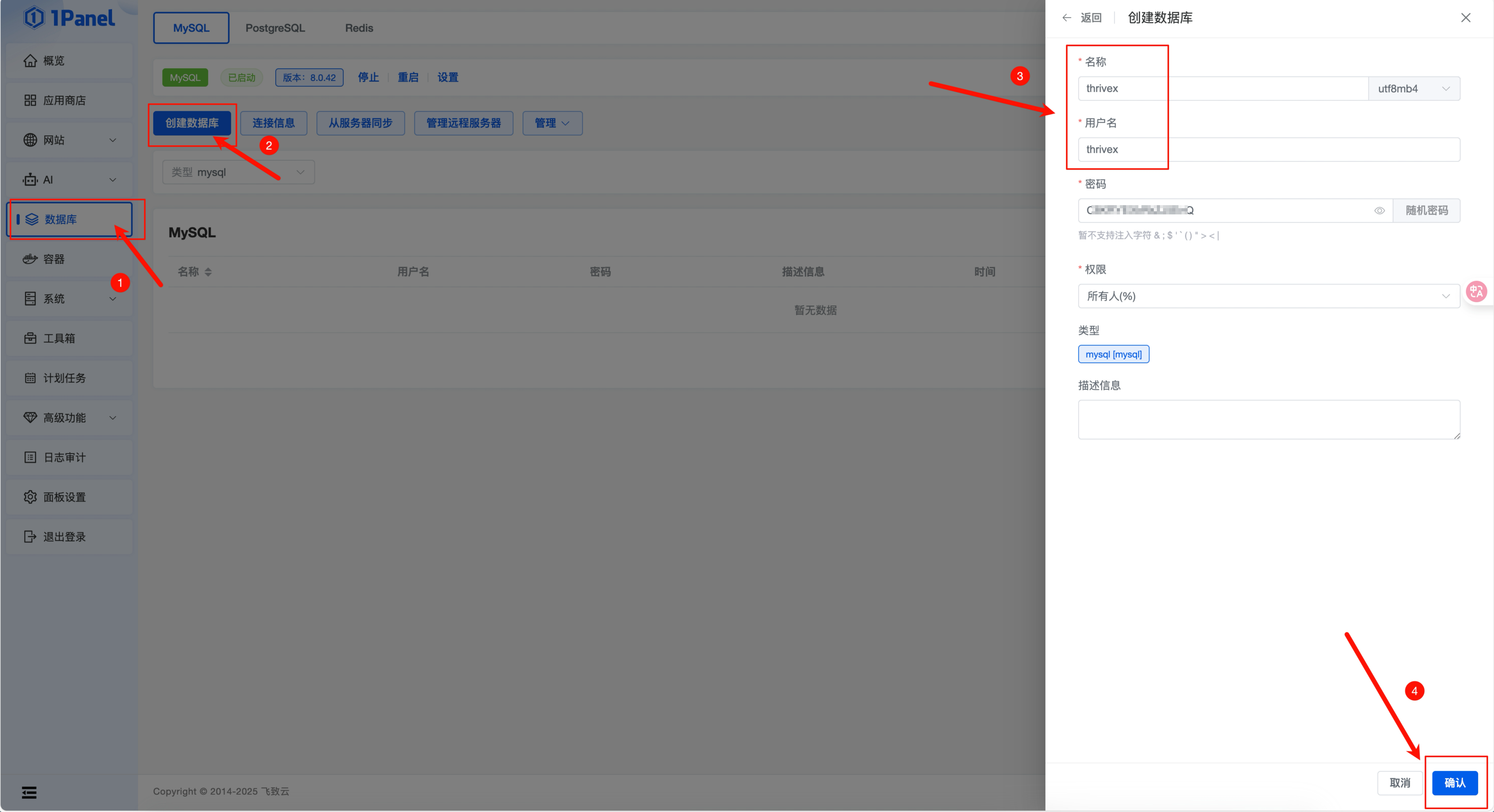Click the 已启动 status badge
Screen dimensions: 1494x812
(241, 77)
